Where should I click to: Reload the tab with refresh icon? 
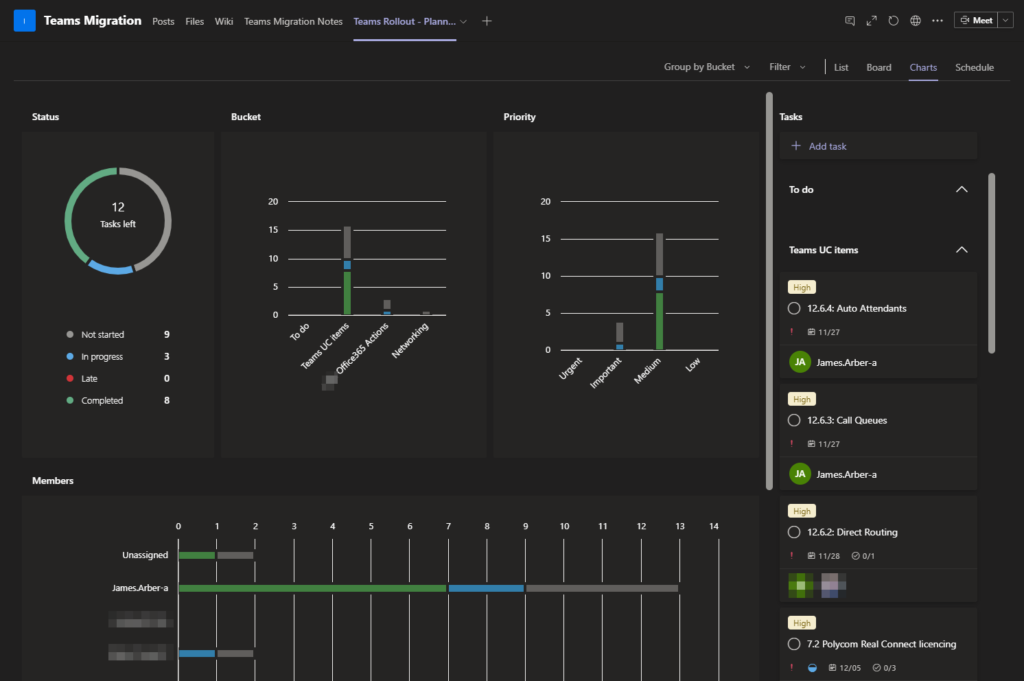(x=893, y=21)
